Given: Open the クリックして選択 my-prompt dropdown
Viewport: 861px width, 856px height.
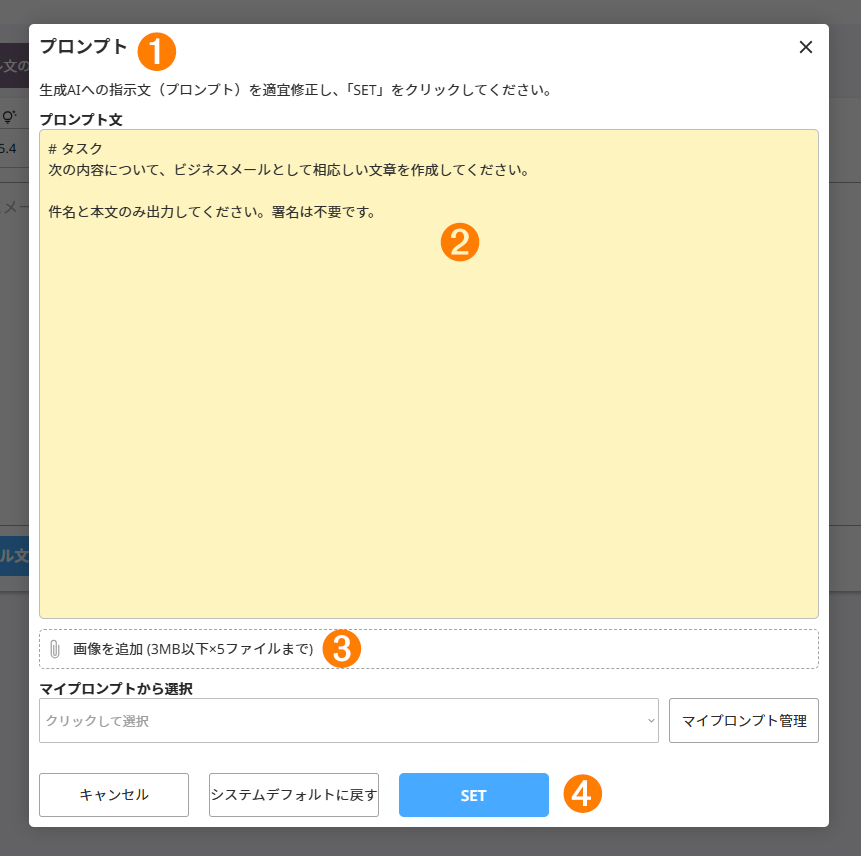Looking at the screenshot, I should point(349,720).
